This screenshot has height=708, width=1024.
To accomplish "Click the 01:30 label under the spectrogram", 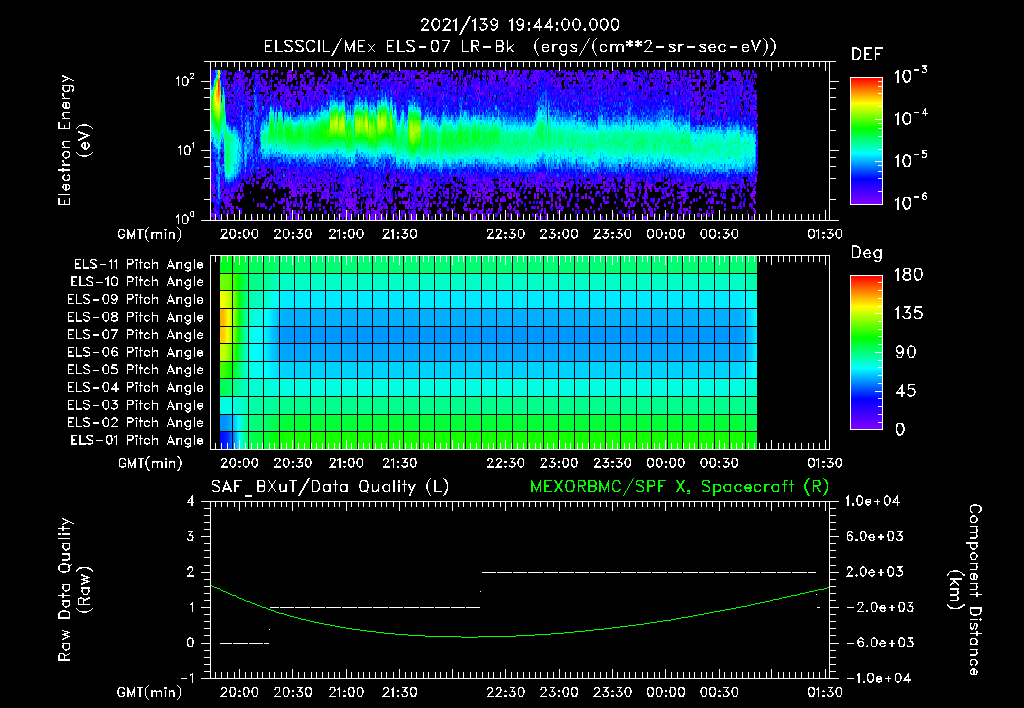I will [x=825, y=234].
